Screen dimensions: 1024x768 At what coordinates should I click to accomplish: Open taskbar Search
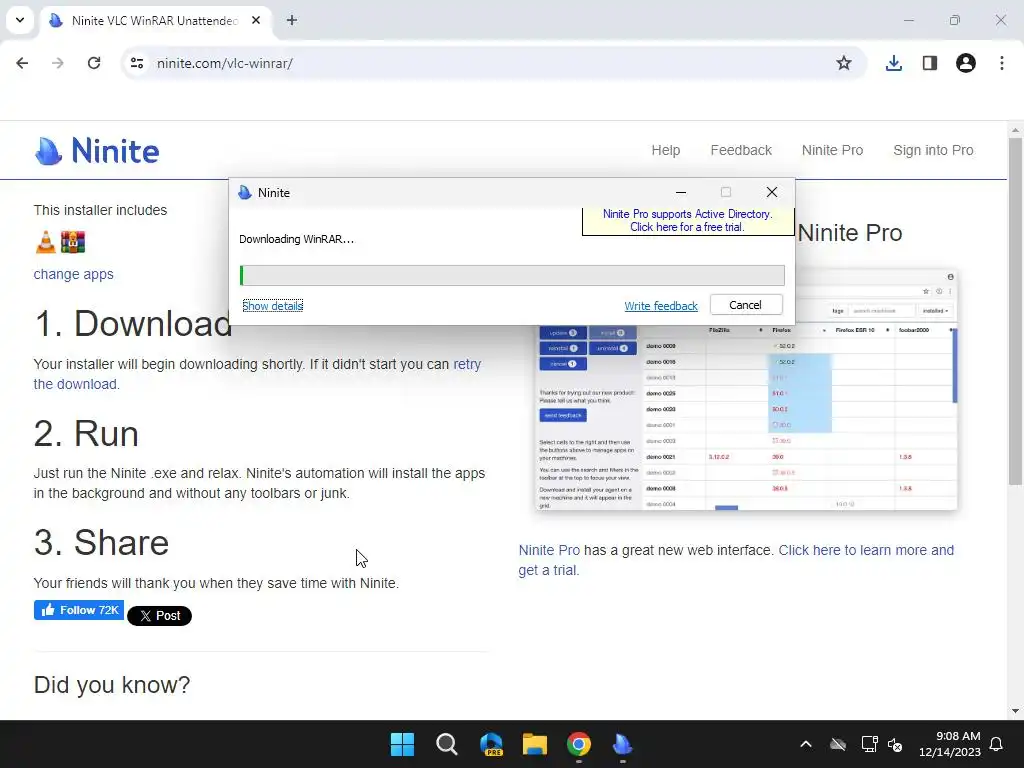[447, 744]
